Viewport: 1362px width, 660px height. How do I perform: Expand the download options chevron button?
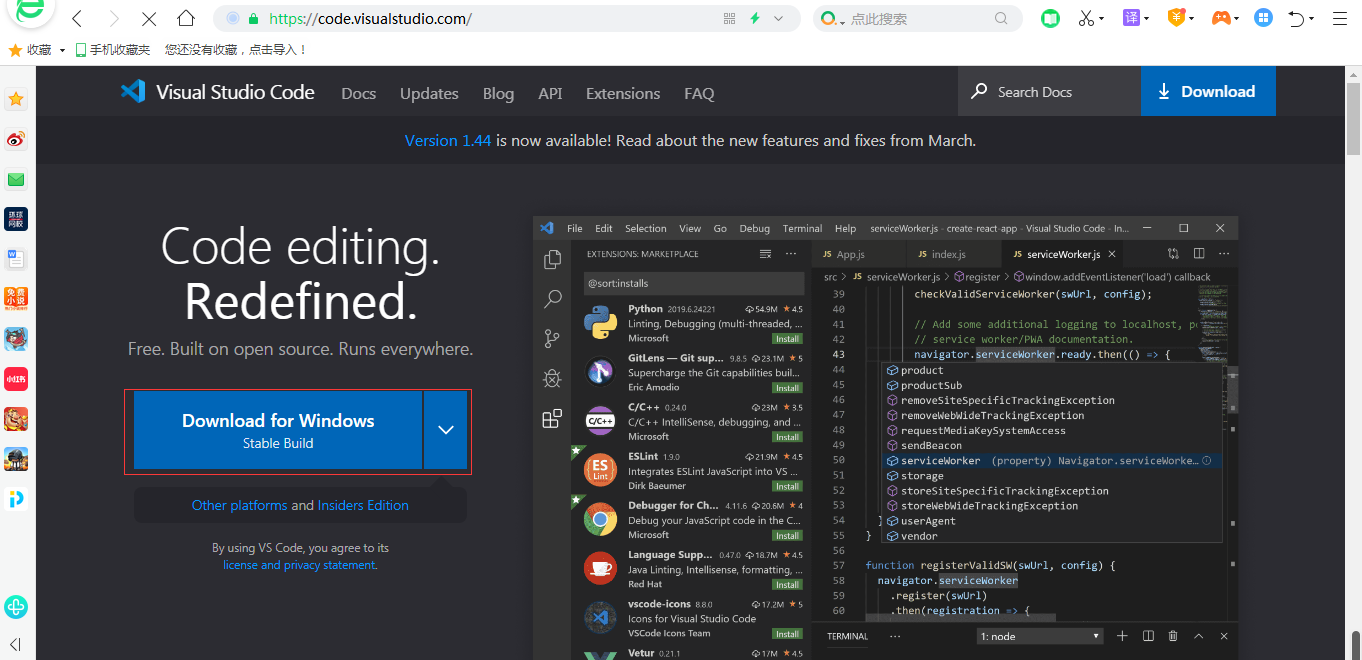pos(446,430)
